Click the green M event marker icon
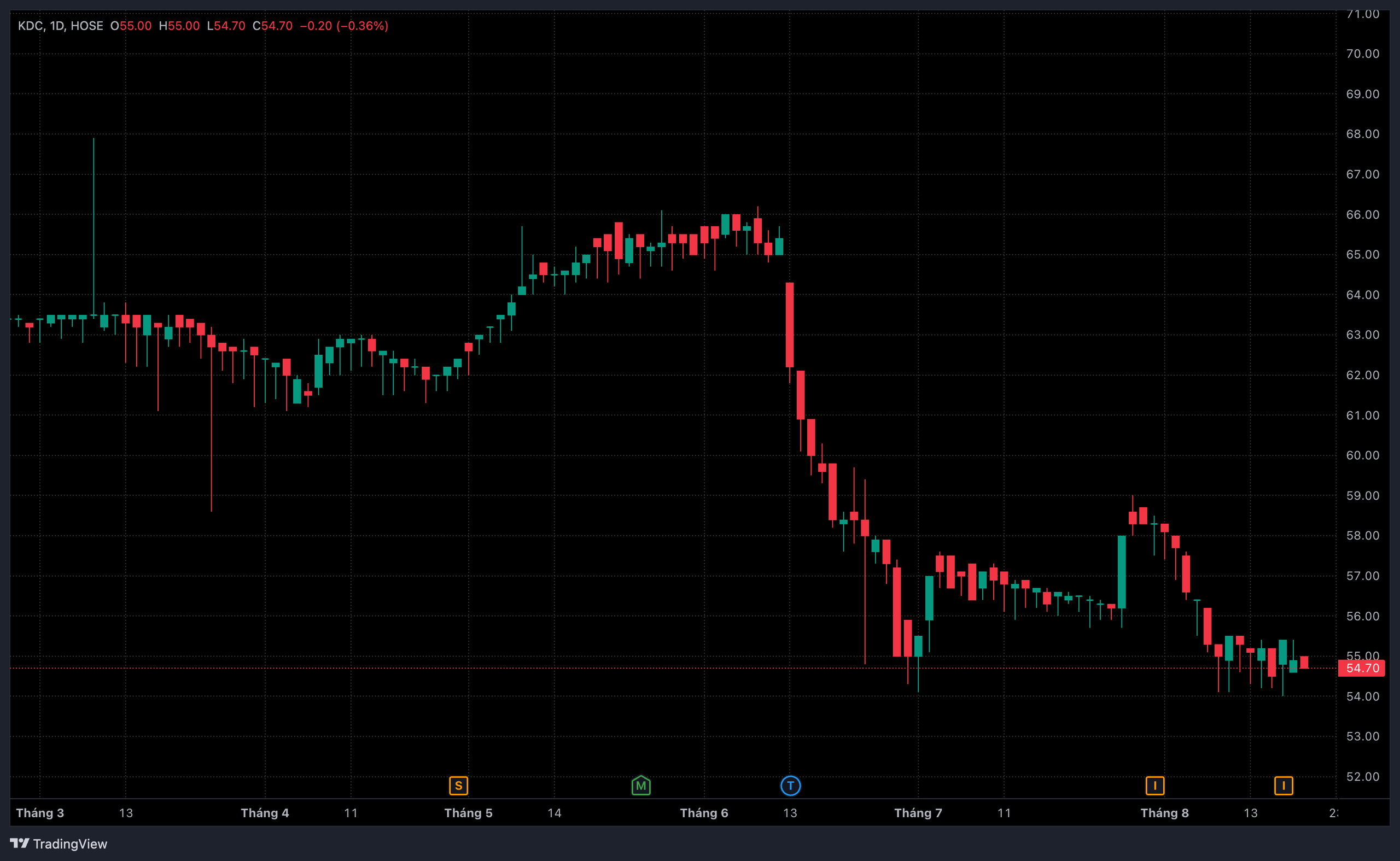 click(x=641, y=785)
